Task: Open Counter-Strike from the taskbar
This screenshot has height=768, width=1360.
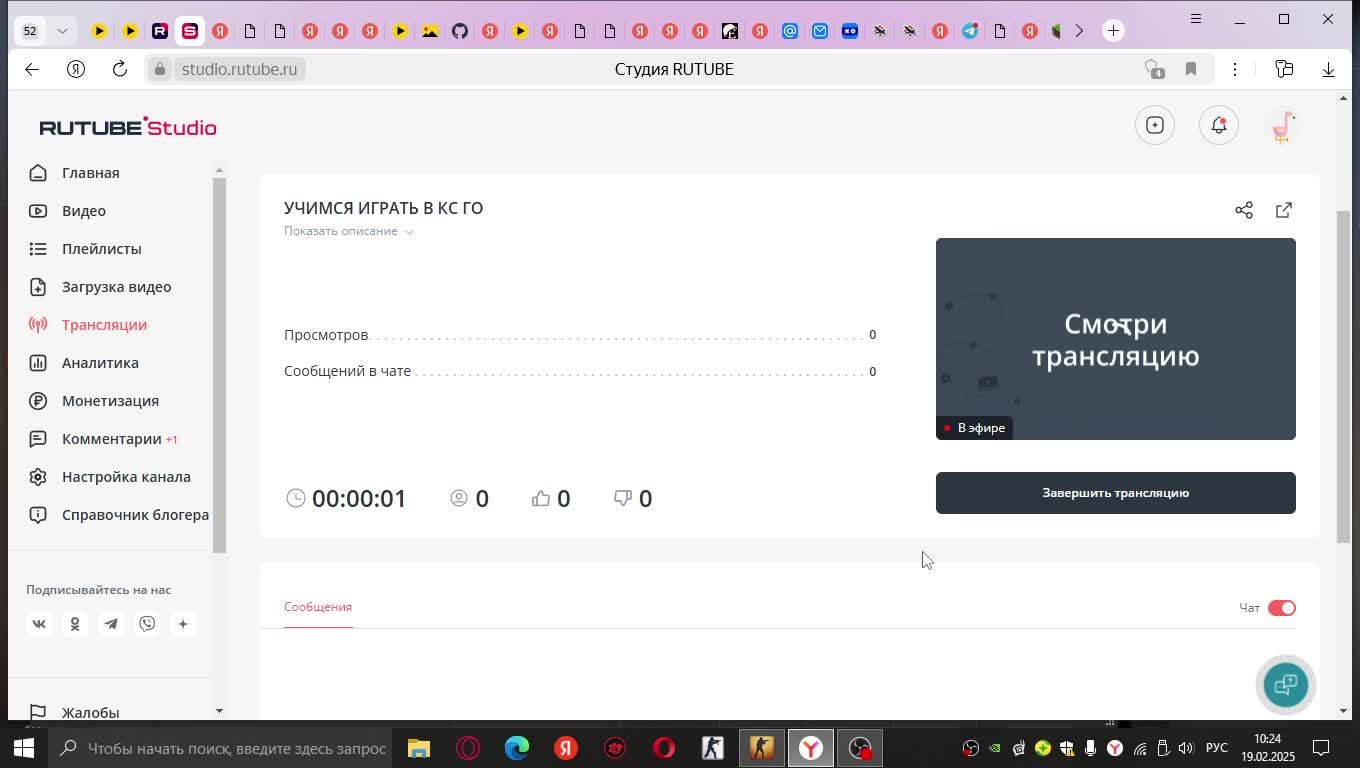Action: pos(762,748)
